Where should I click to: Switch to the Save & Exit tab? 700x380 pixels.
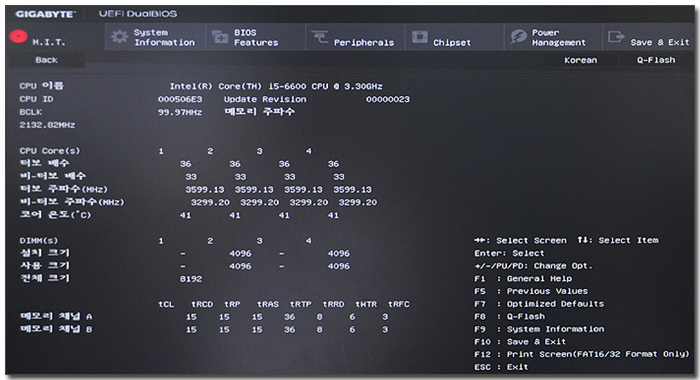point(660,42)
